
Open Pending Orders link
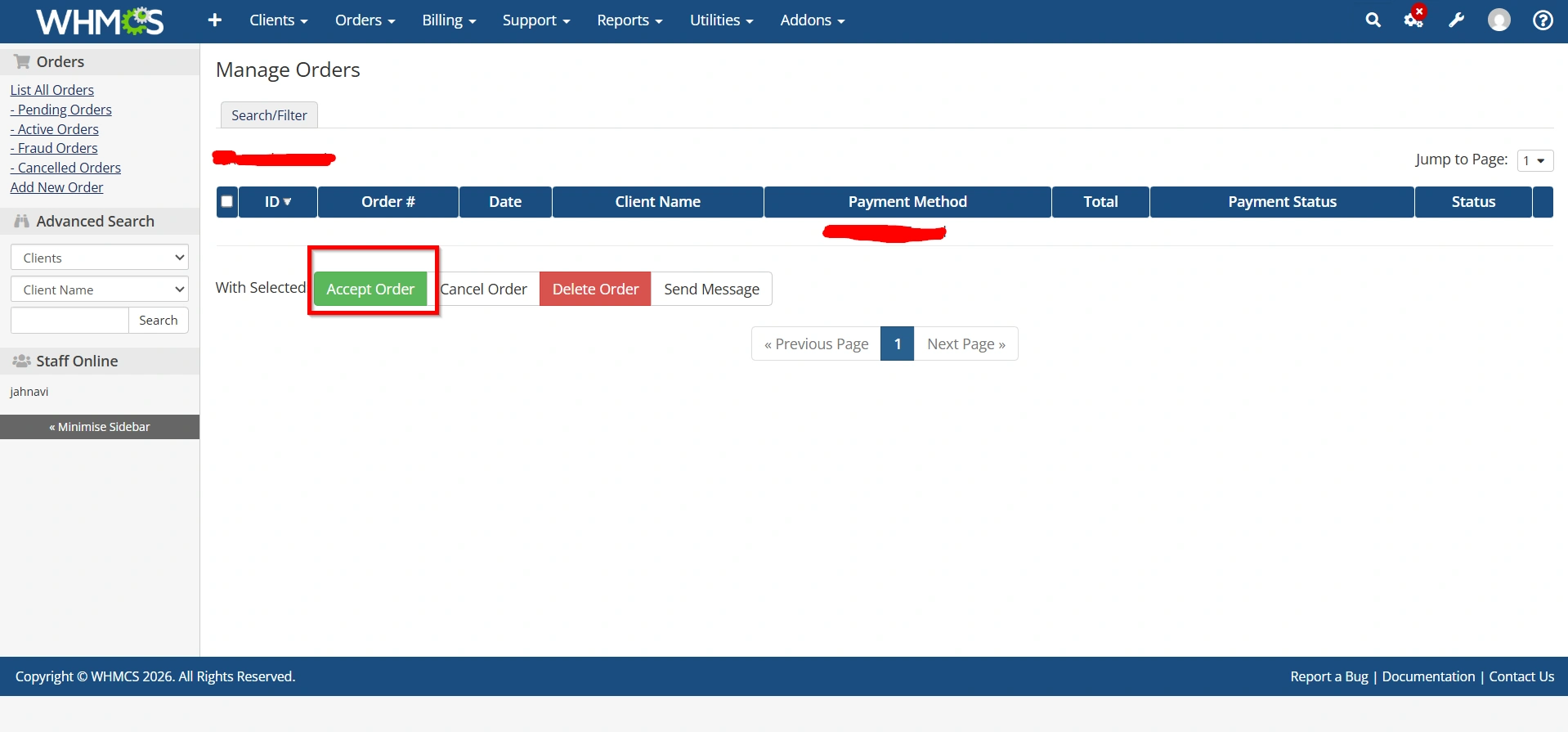click(x=61, y=110)
